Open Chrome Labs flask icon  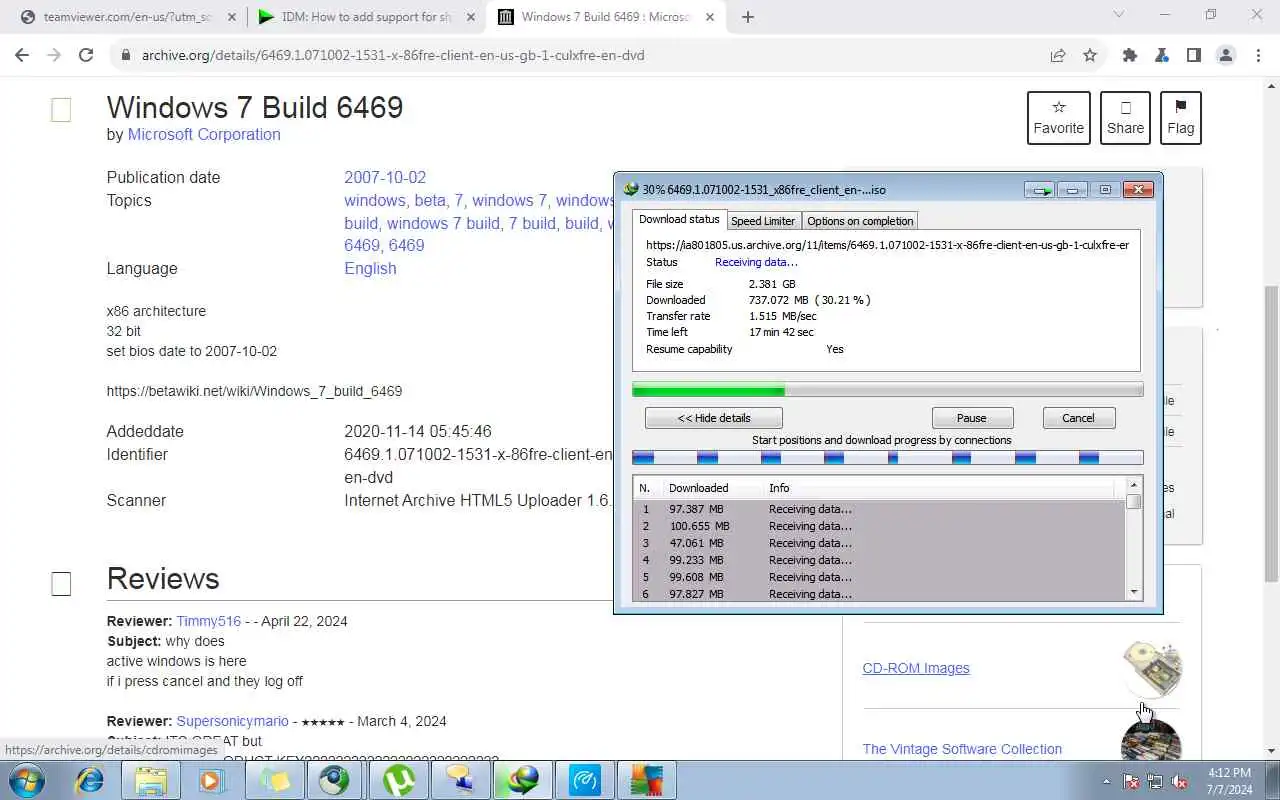point(1162,55)
